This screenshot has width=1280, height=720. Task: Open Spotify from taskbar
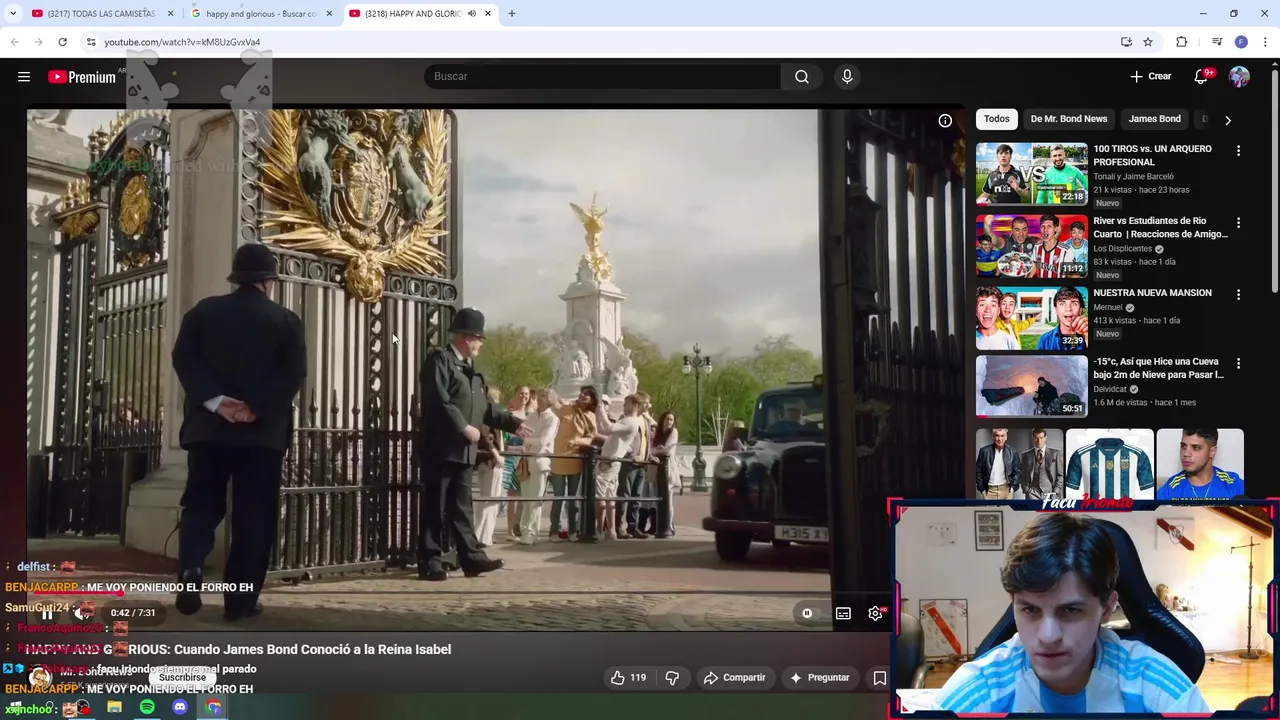tap(147, 707)
